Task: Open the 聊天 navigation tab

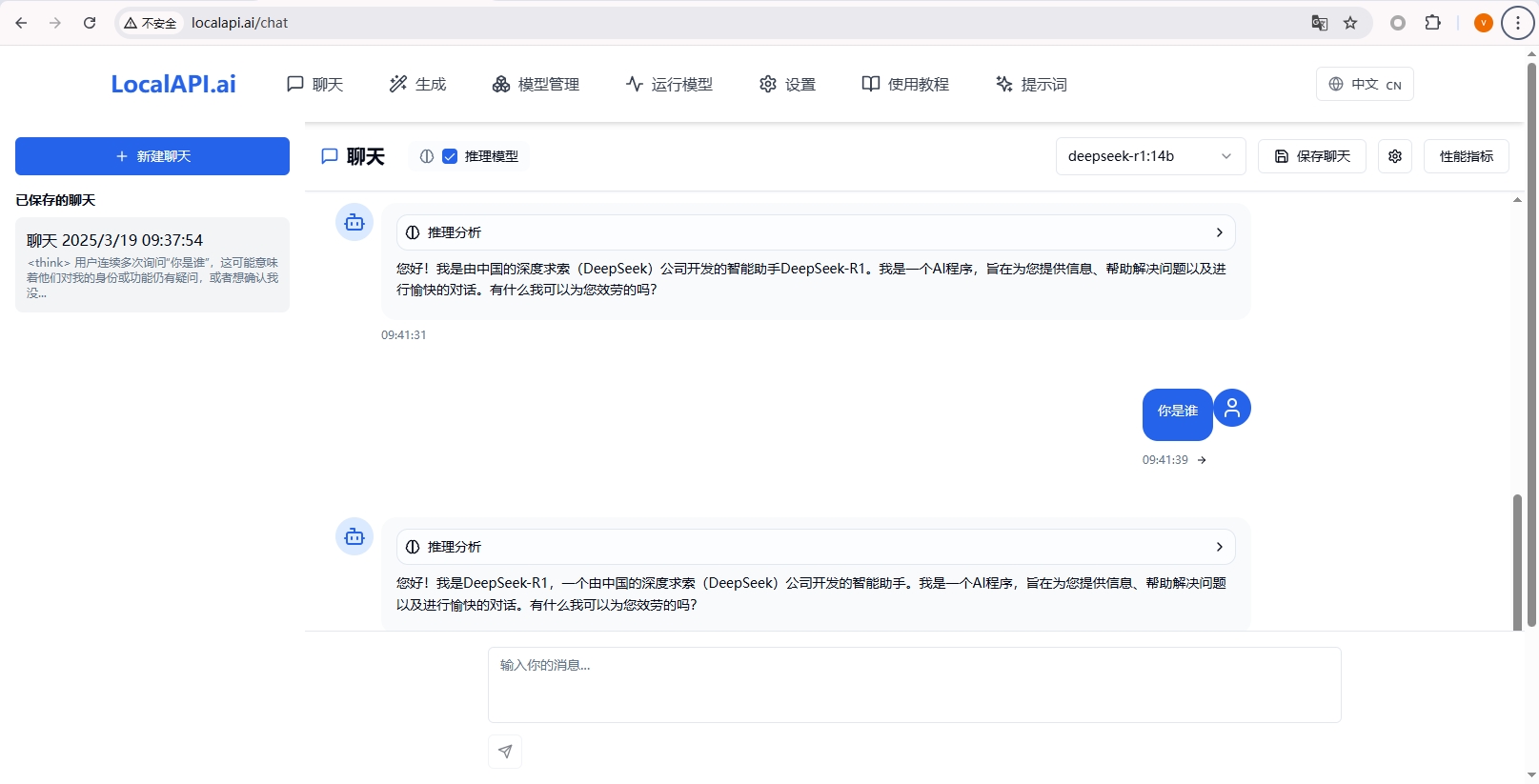Action: [x=314, y=84]
